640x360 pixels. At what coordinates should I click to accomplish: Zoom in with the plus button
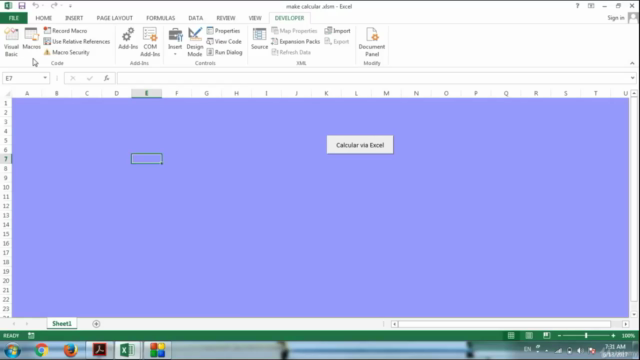pyautogui.click(x=613, y=336)
